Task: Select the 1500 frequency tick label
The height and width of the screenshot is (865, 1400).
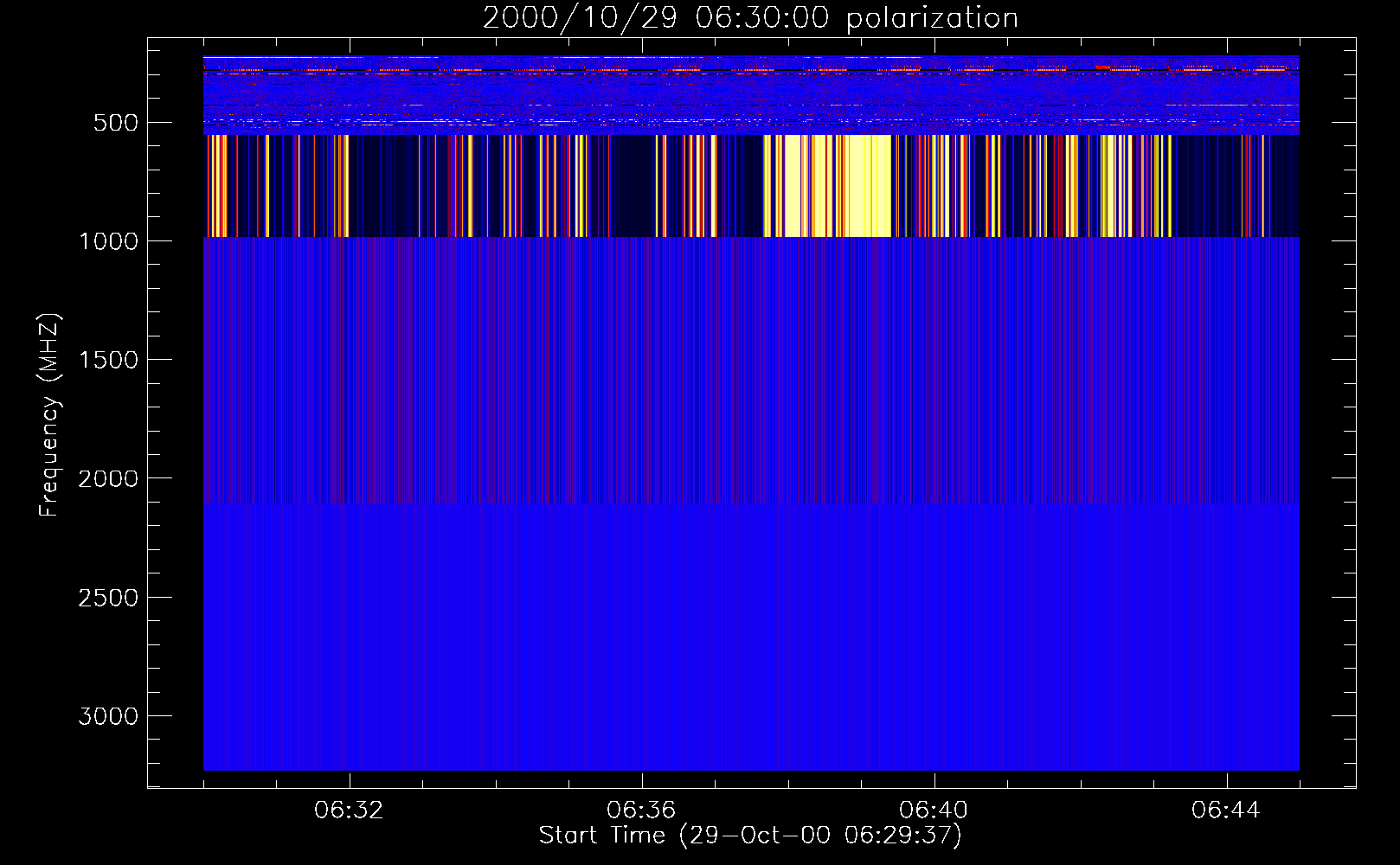Action: pos(108,360)
